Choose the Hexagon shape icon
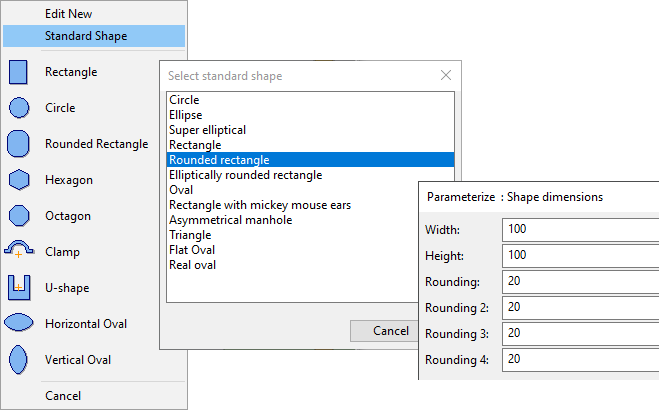 [x=18, y=180]
